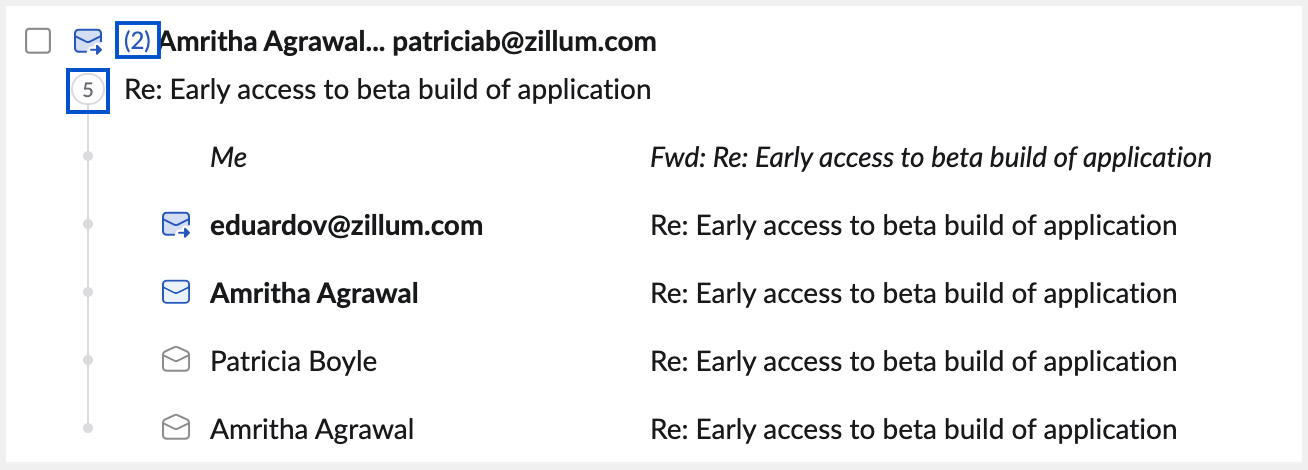The image size is (1308, 470).
Task: Click the forwarded envelope icon next to eduardov@zillum.com
Action: click(176, 226)
